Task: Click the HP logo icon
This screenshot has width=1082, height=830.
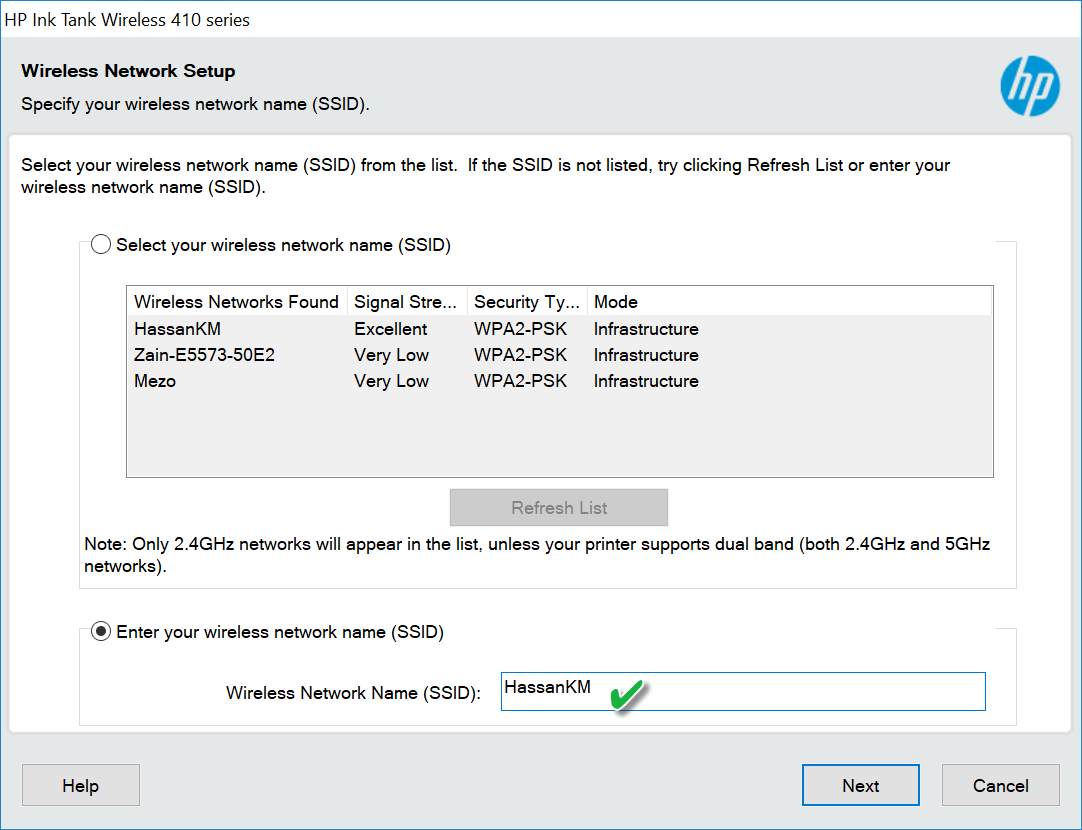Action: [x=1029, y=86]
